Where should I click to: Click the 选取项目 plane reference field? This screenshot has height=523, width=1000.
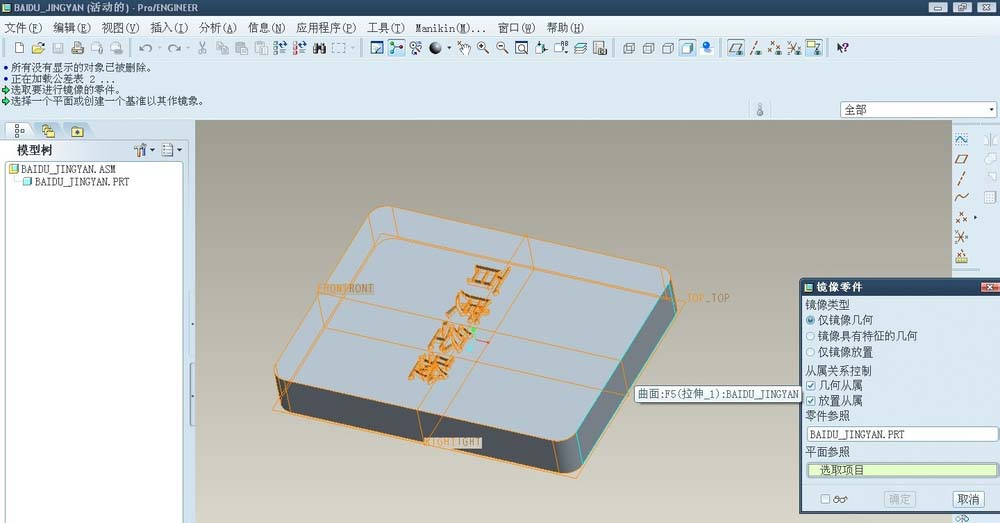[902, 470]
